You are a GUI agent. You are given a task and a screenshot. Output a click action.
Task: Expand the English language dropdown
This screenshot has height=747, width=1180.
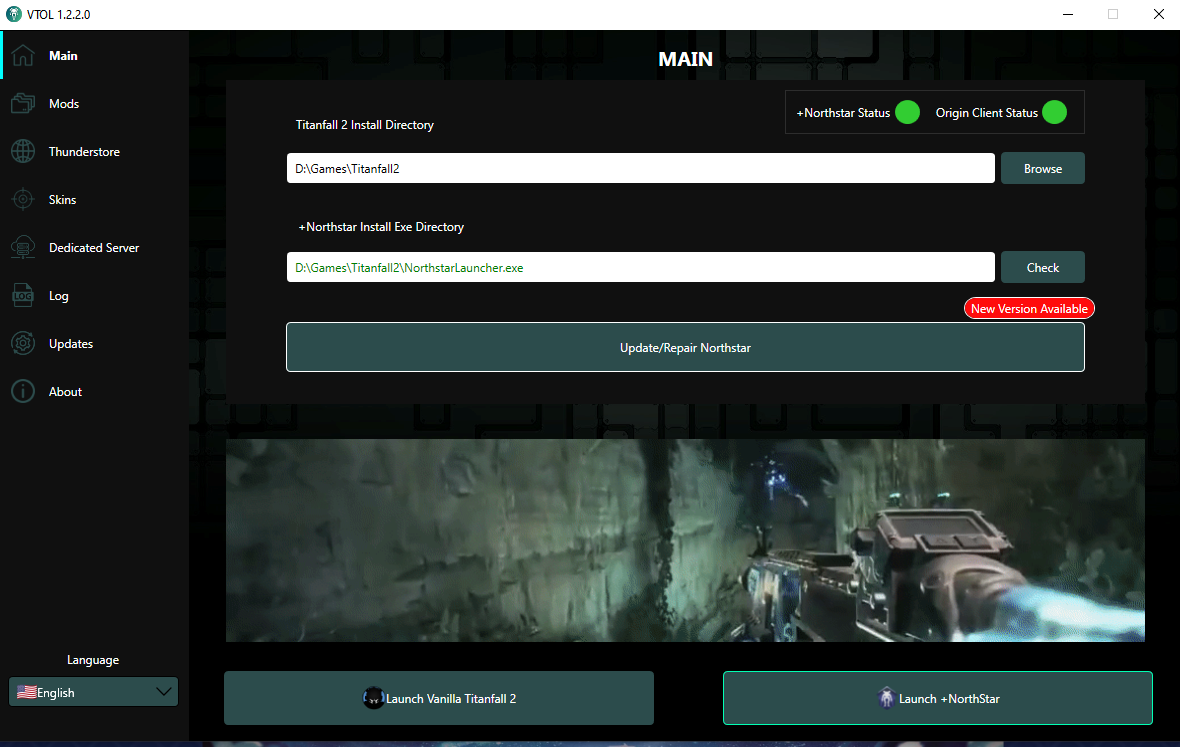(x=93, y=692)
